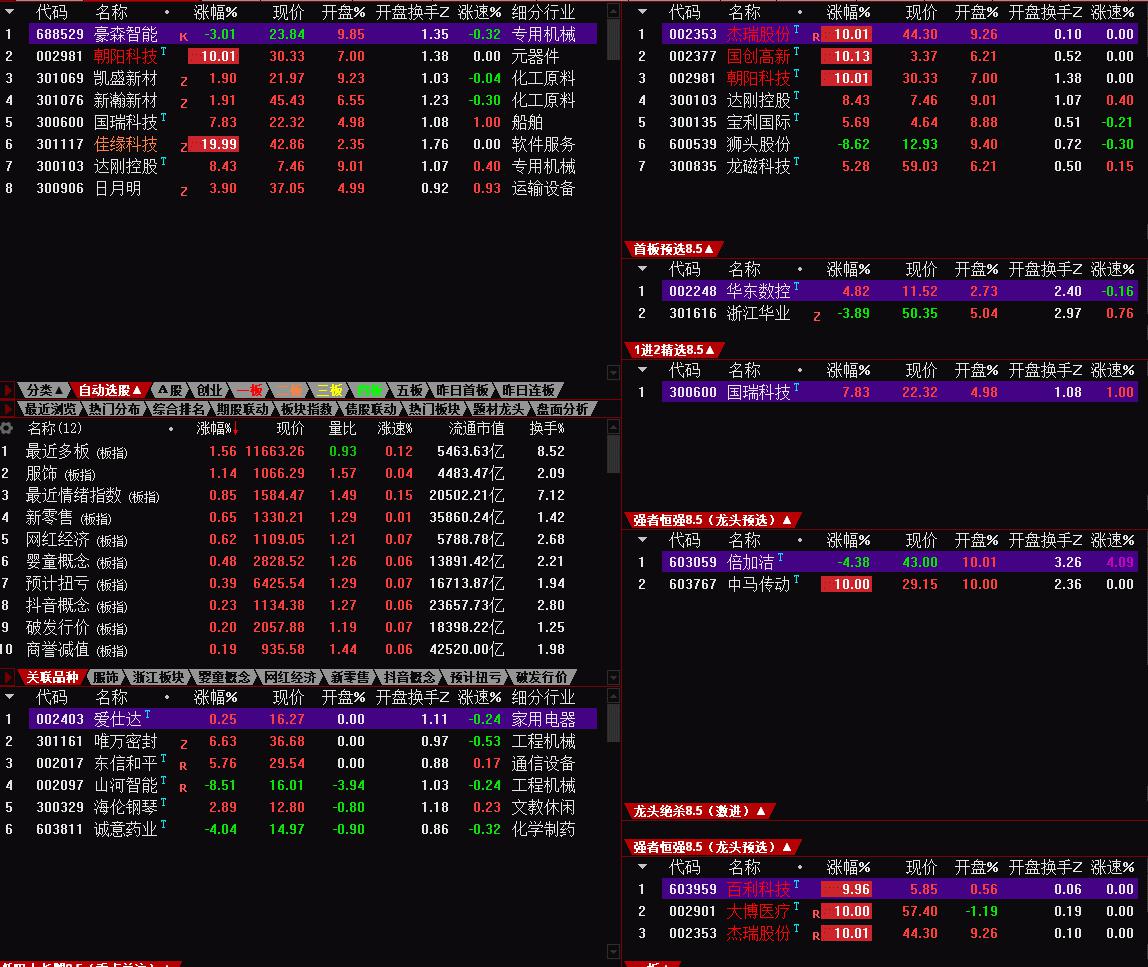
Task: Switch to the A股 tab
Action: 170,390
